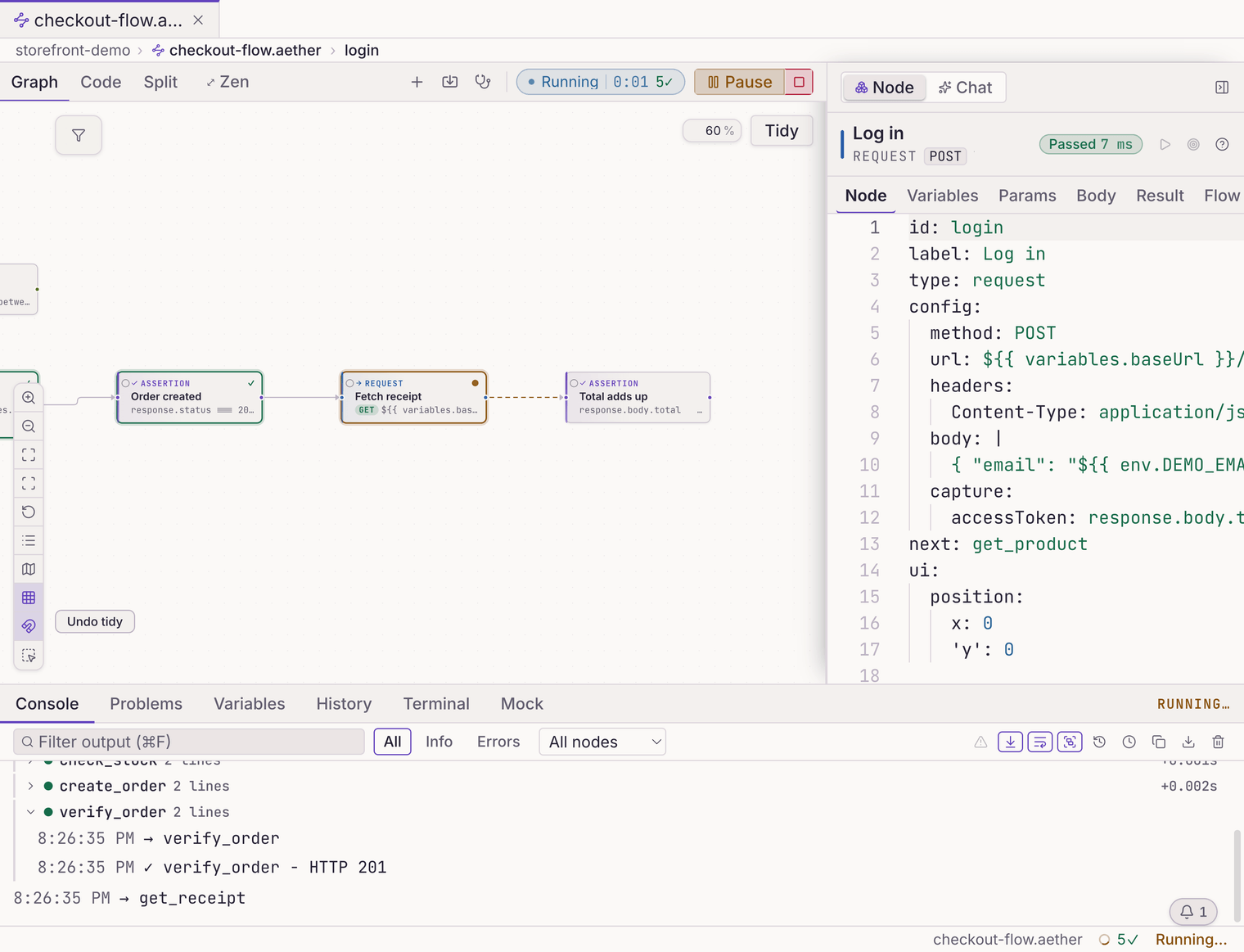Click the target icon beside the play button
This screenshot has width=1244, height=952.
[x=1194, y=145]
